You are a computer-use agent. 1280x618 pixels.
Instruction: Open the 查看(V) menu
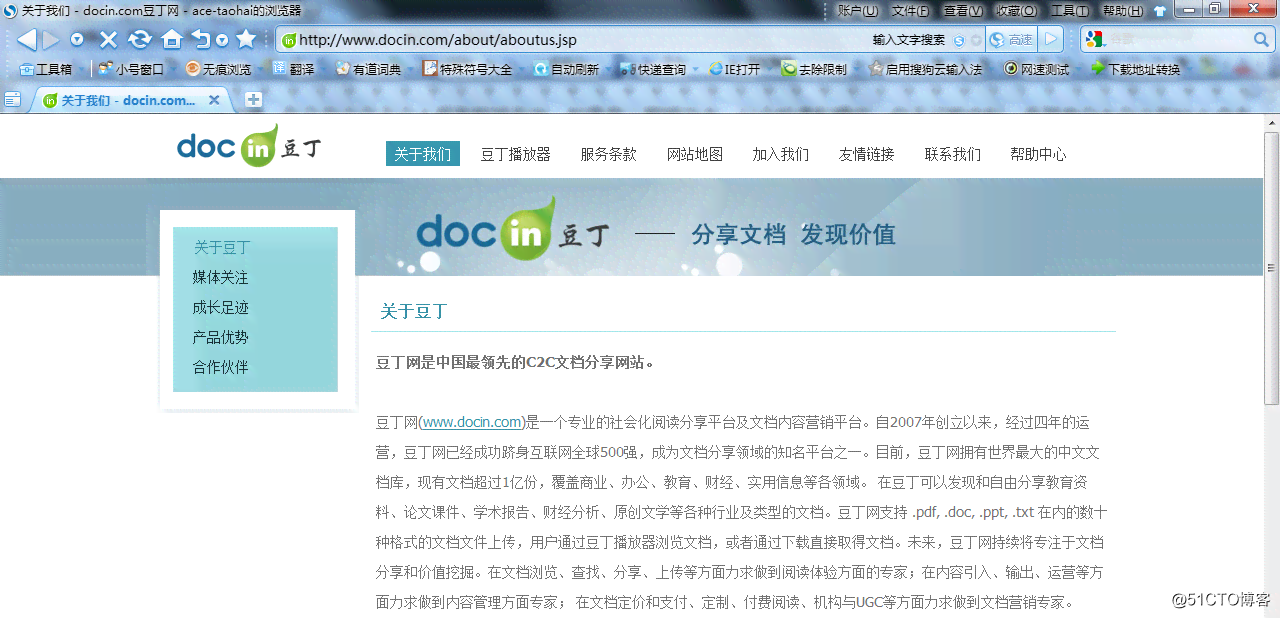click(x=963, y=11)
